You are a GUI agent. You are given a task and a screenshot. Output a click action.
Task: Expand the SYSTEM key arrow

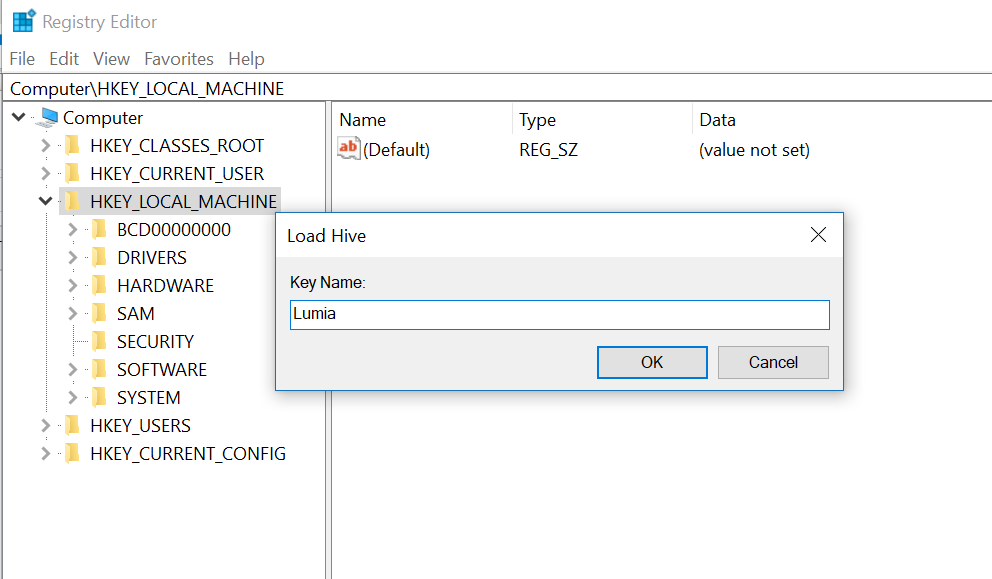coord(73,398)
